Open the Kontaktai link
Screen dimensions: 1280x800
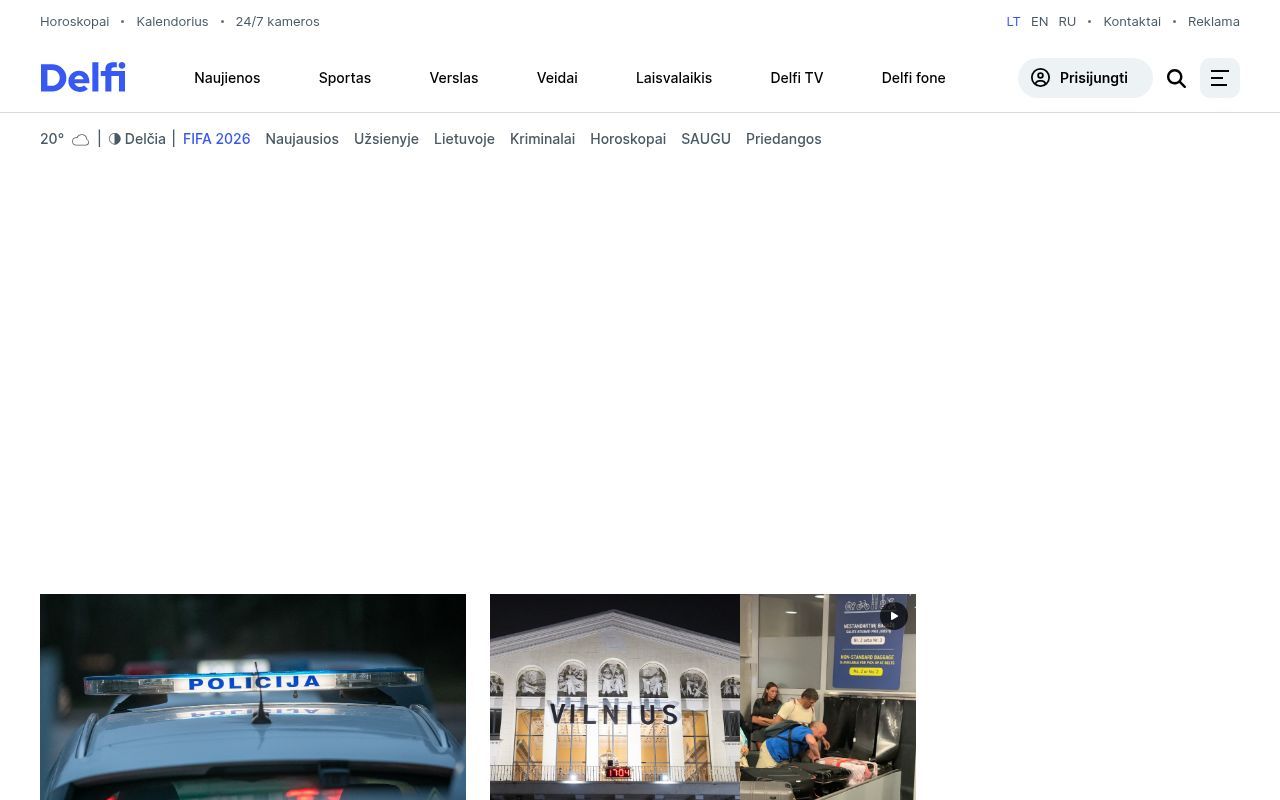(1132, 21)
